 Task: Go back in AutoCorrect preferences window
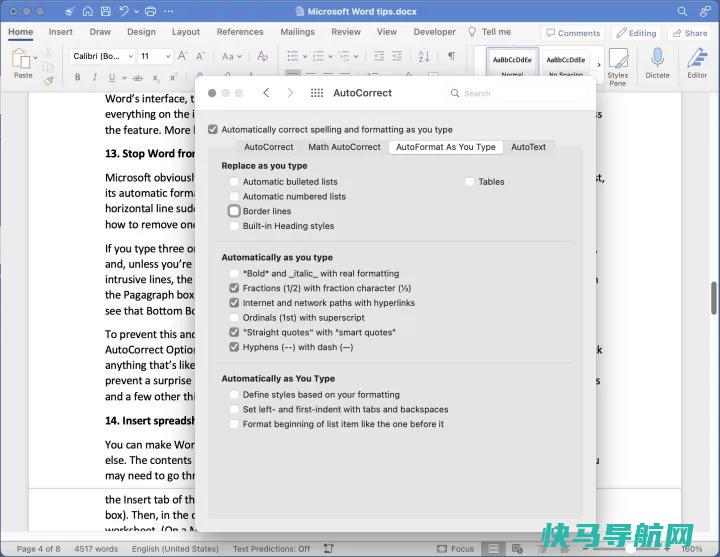(266, 93)
